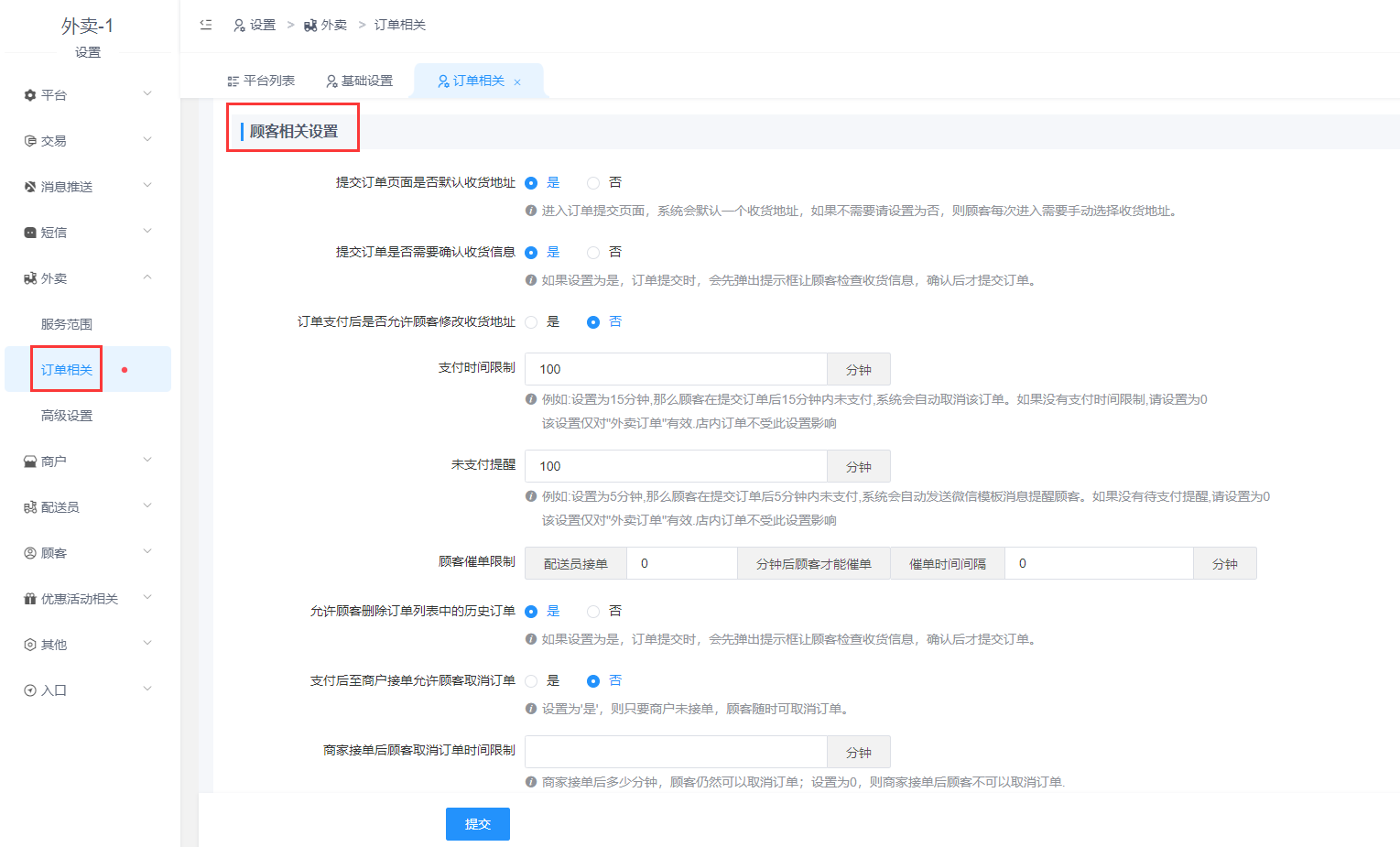Expand the 配送员 menu chevron
This screenshot has height=847, width=1400.
pos(147,505)
